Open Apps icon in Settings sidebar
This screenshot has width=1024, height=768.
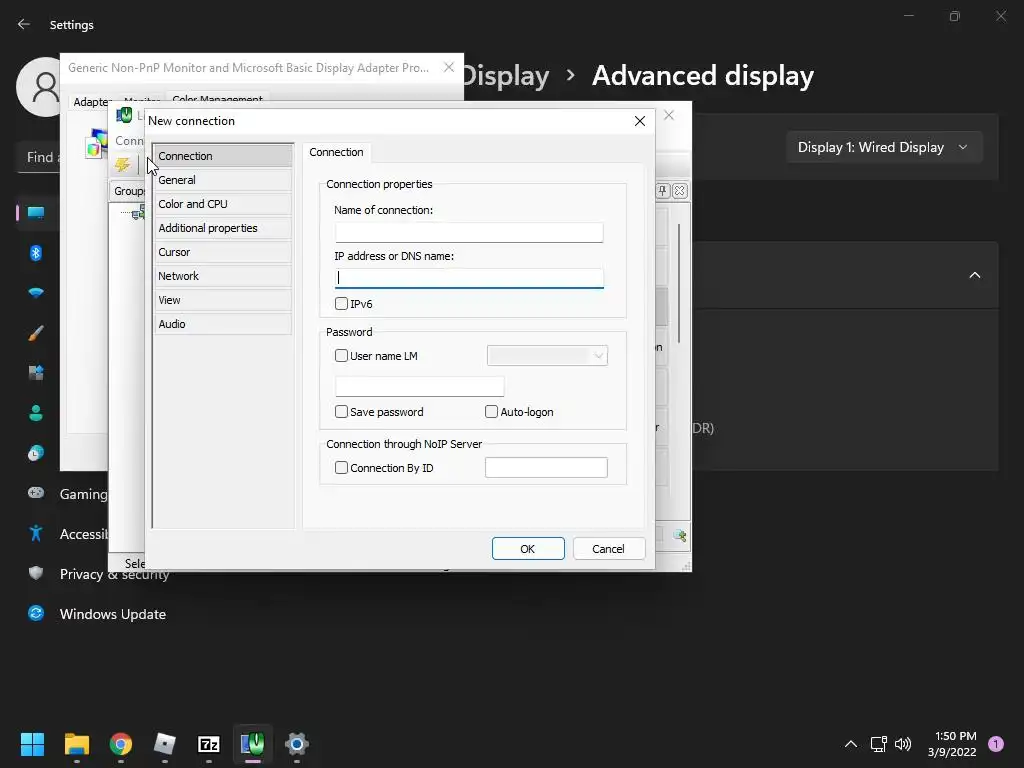(36, 373)
